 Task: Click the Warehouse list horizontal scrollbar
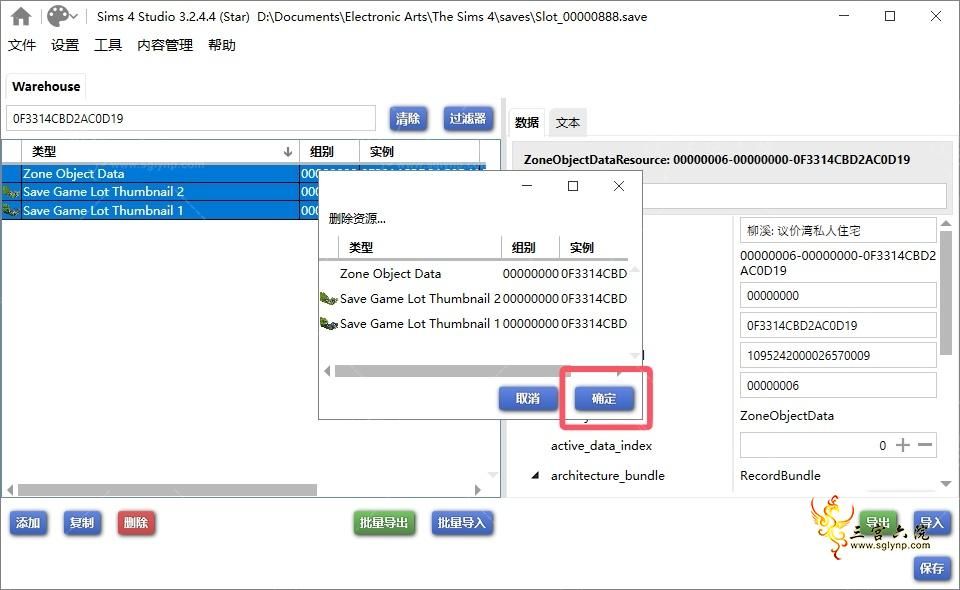tap(167, 490)
